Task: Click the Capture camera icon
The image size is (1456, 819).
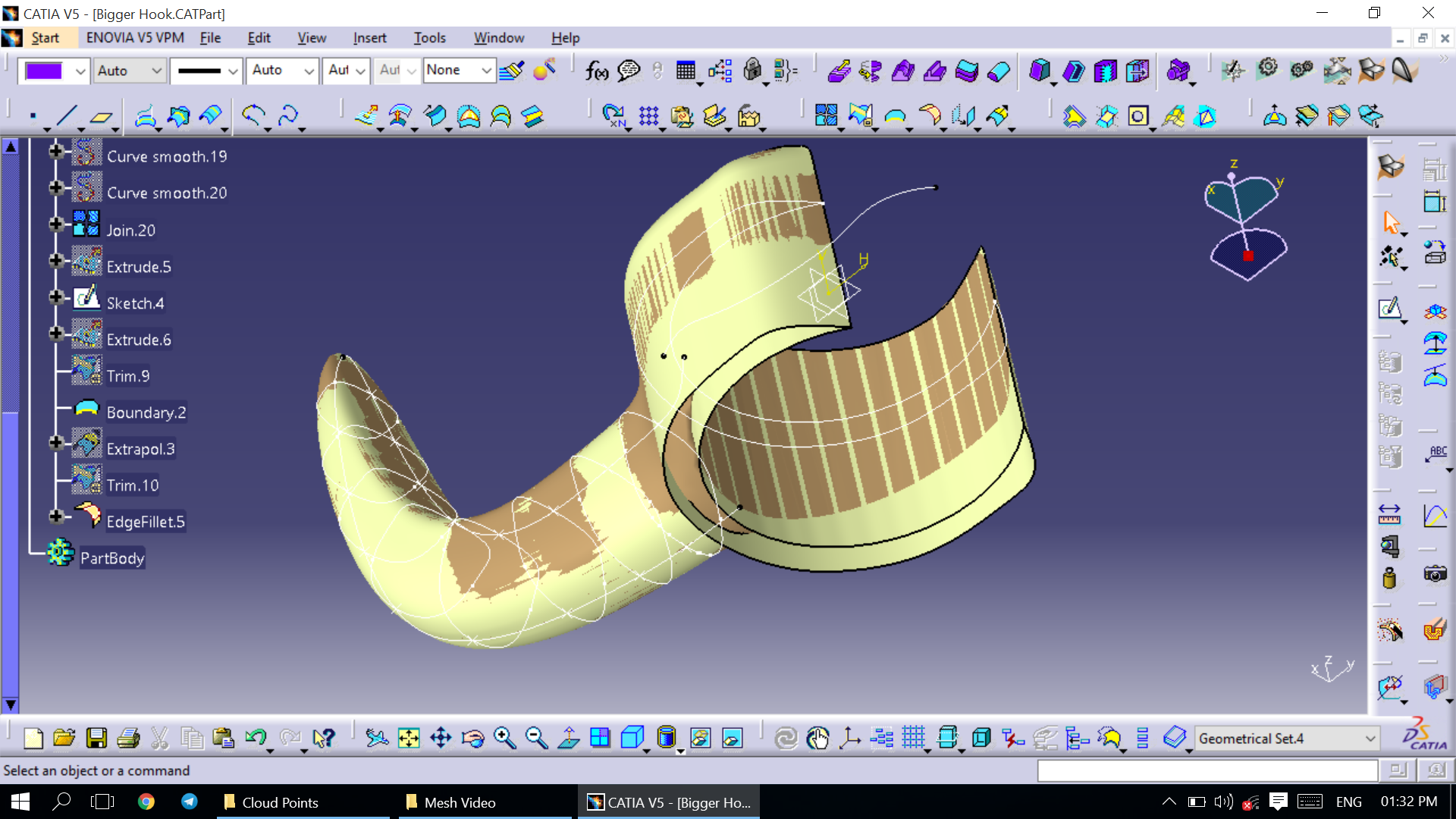Action: pos(1435,574)
